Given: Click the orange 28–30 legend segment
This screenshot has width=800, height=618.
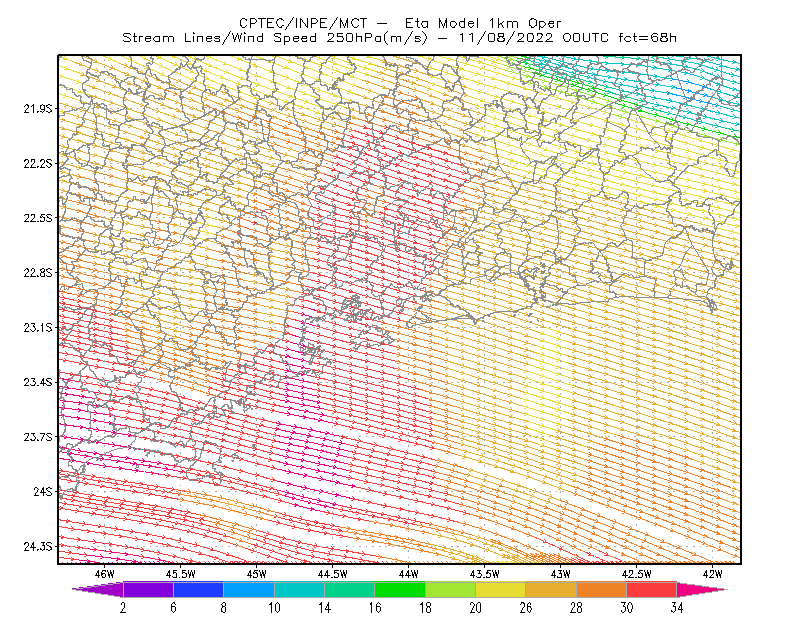Looking at the screenshot, I should pyautogui.click(x=601, y=589).
